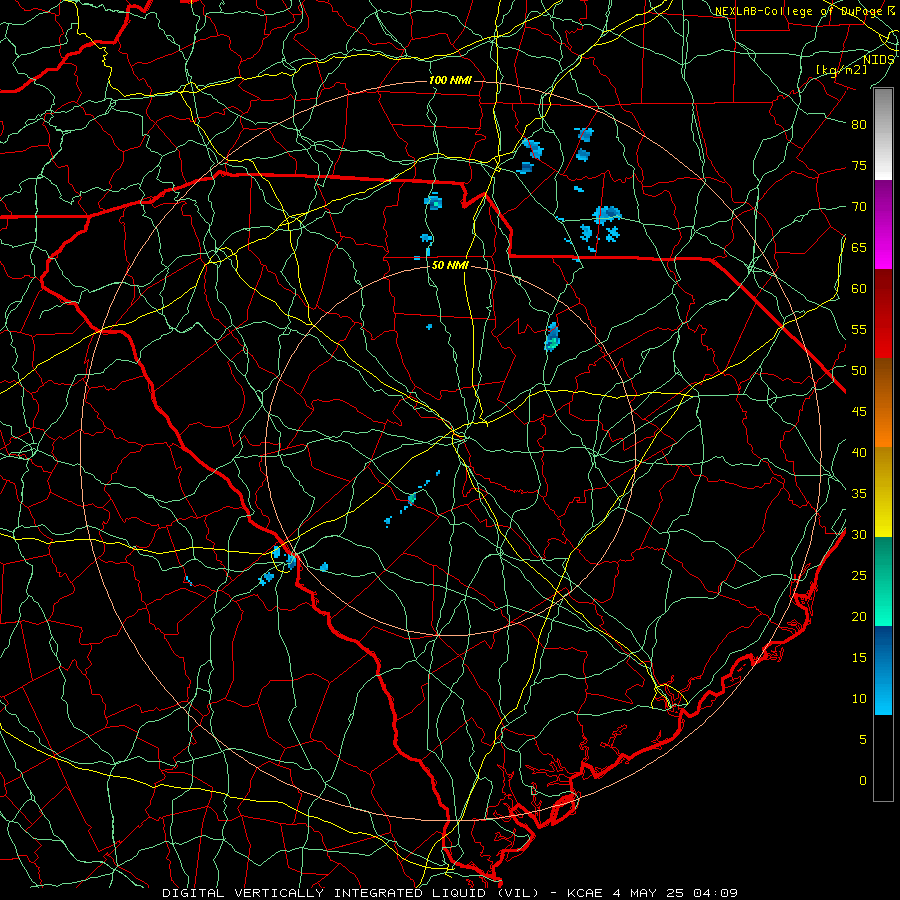Pick the magenta-purple segment of the color bar

[x=883, y=225]
